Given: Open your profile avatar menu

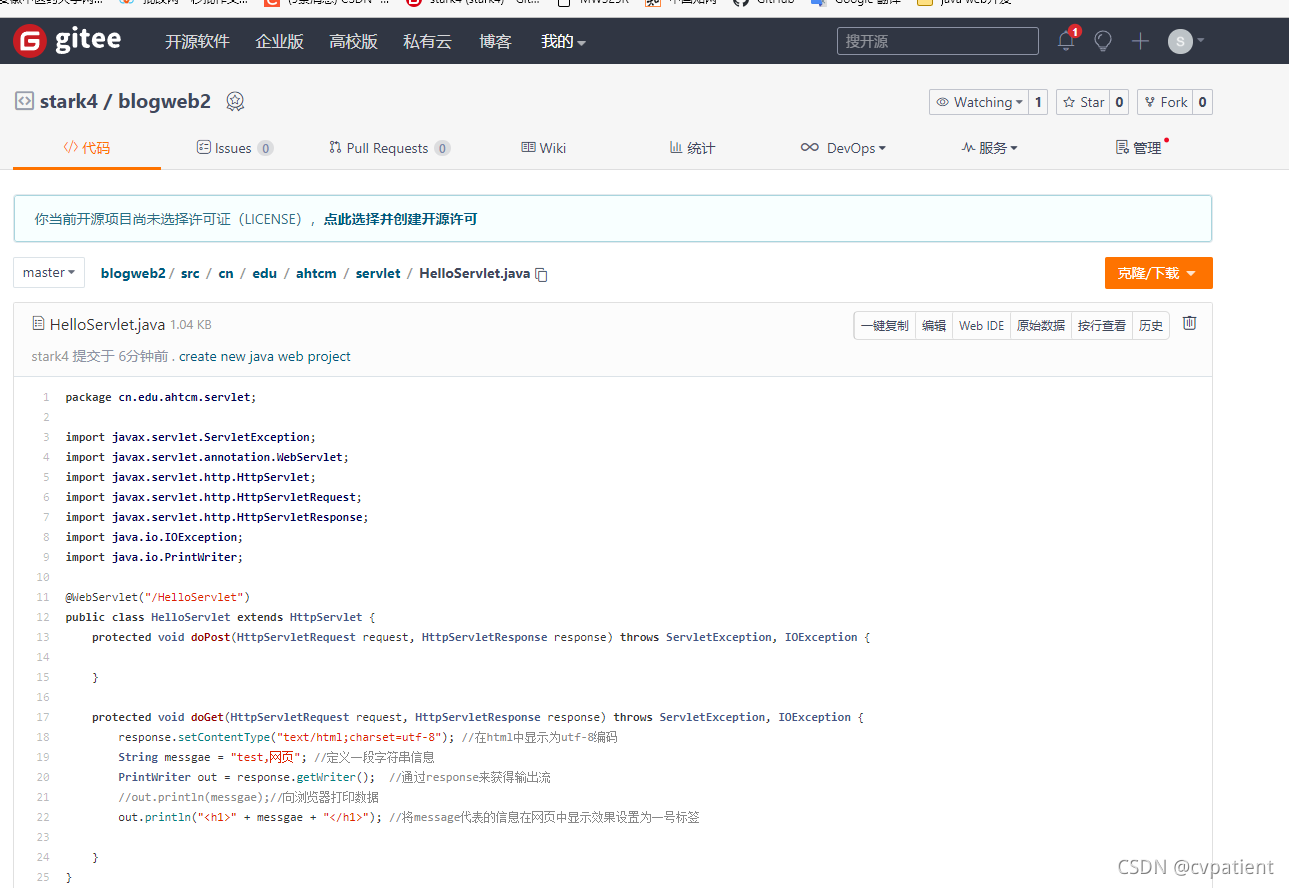Looking at the screenshot, I should pos(1180,41).
